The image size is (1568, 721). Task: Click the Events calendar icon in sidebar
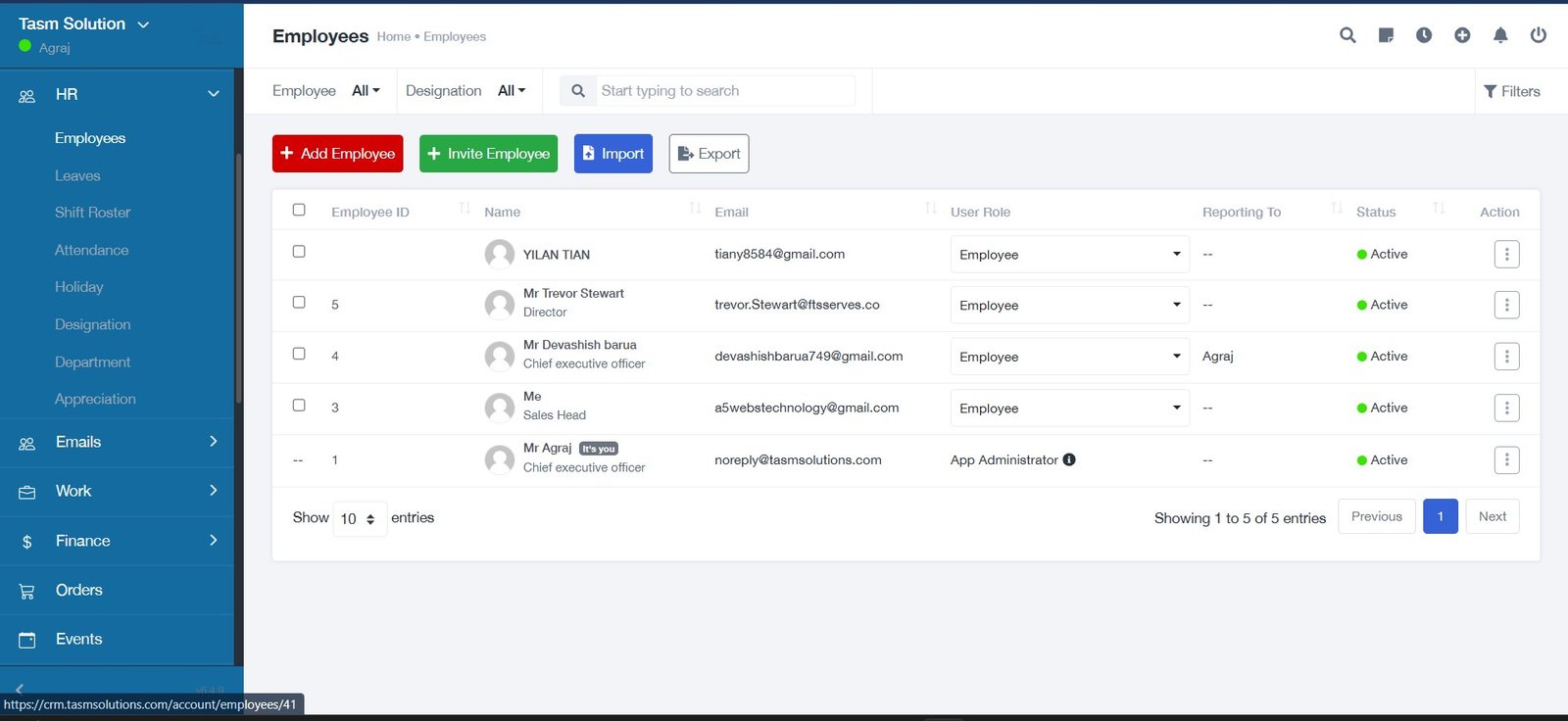coord(26,640)
